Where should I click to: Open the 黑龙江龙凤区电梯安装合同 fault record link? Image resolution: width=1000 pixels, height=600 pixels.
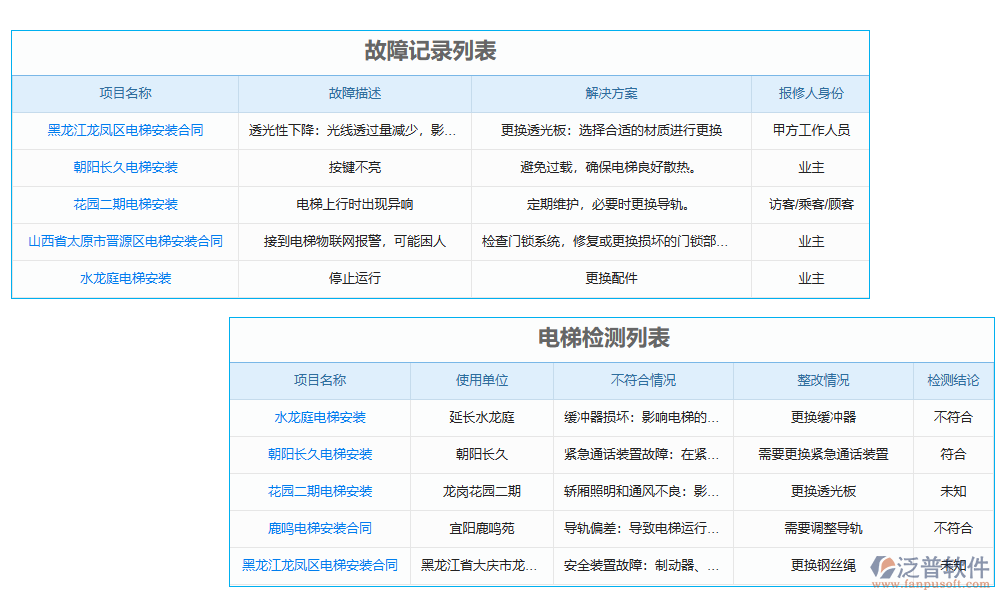(124, 130)
